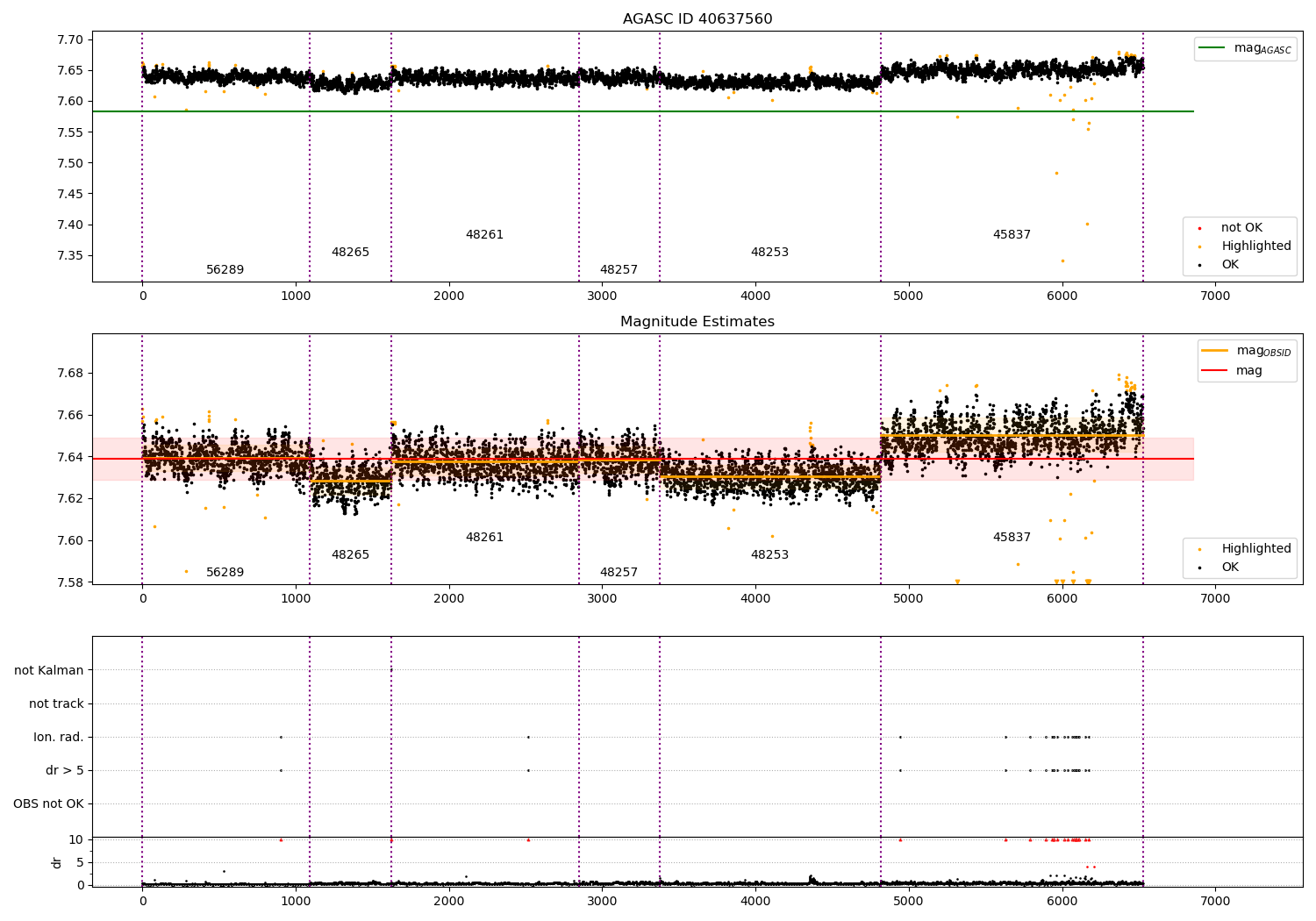Click obsid label 48261 in Magnitude Estimates plot
The image size is (1316, 921).
tap(484, 538)
